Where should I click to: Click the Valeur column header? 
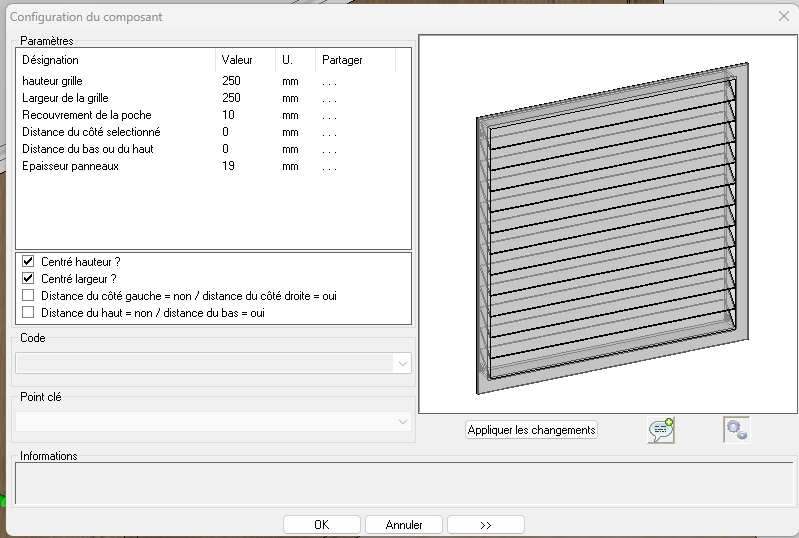coord(246,60)
